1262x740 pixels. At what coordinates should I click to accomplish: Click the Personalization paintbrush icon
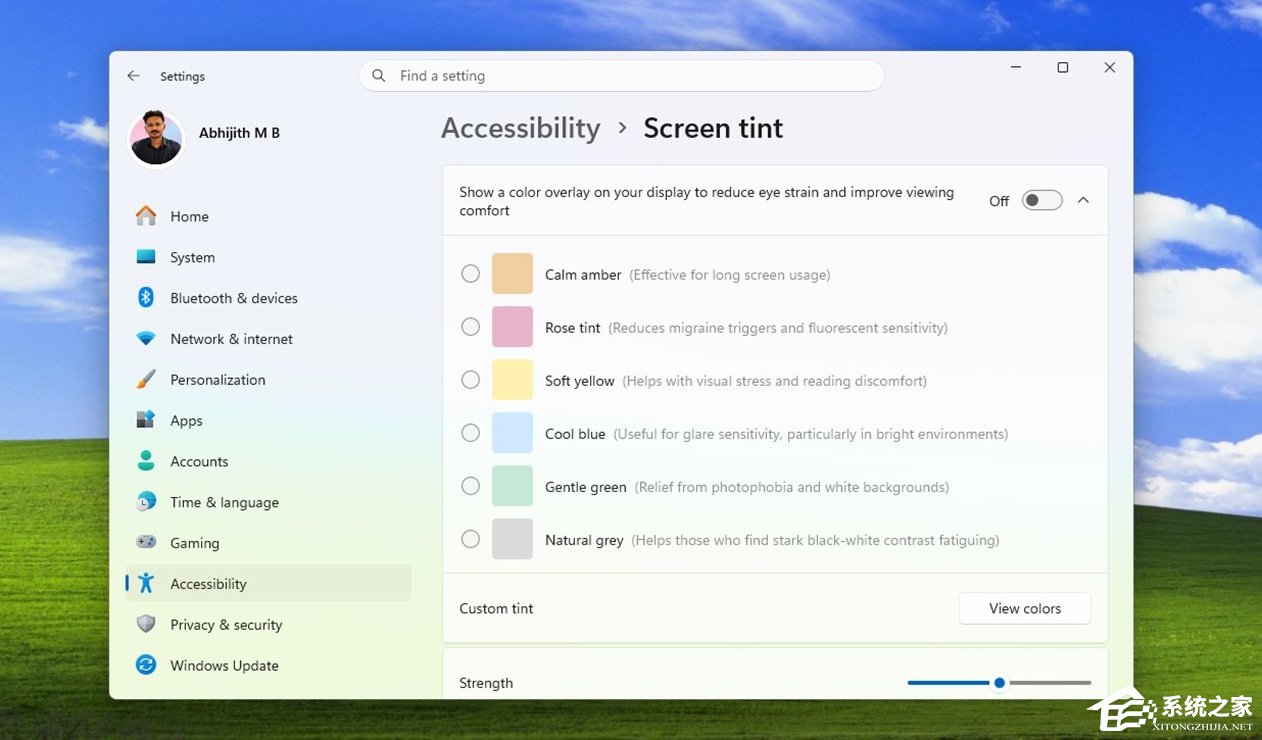pos(146,380)
